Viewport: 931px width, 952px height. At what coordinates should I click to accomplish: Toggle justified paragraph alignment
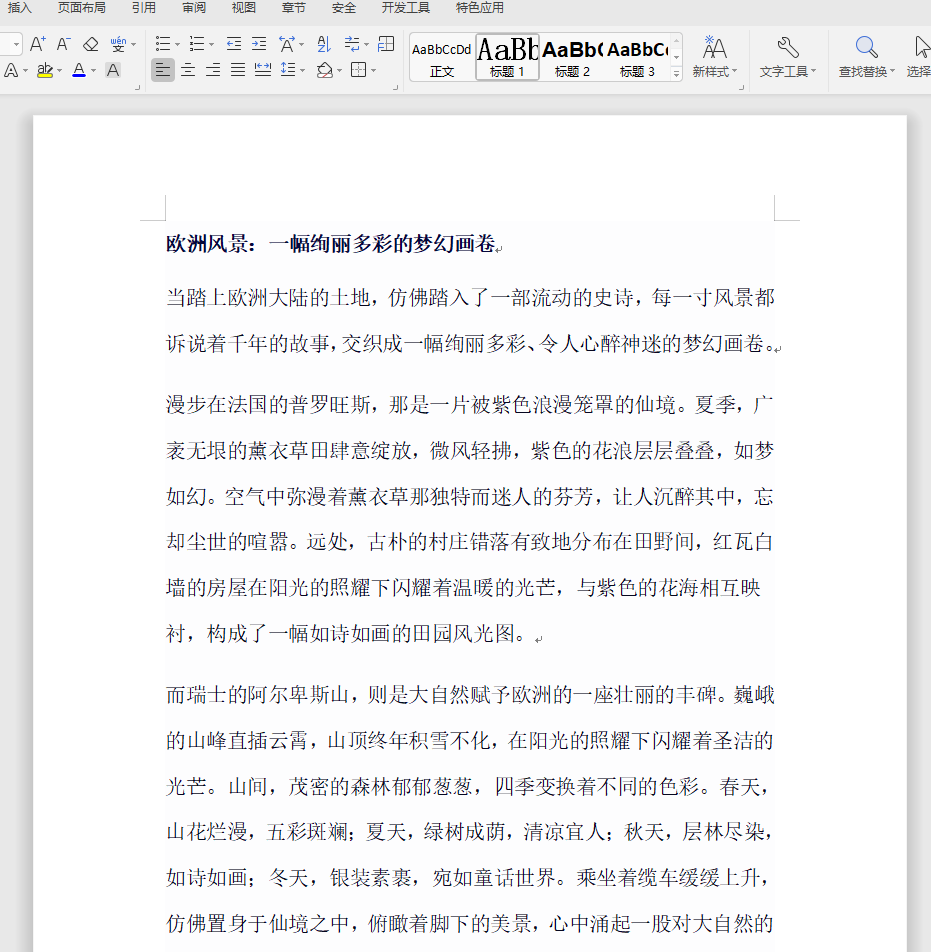236,69
